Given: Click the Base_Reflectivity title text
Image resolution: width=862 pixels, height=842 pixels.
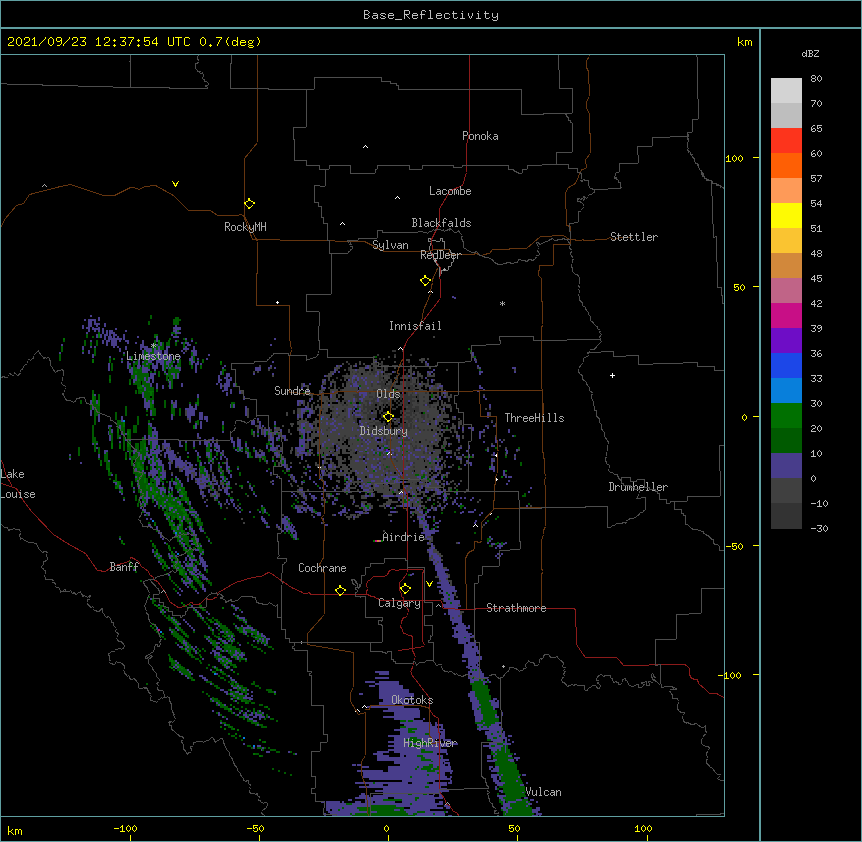Looking at the screenshot, I should (431, 15).
